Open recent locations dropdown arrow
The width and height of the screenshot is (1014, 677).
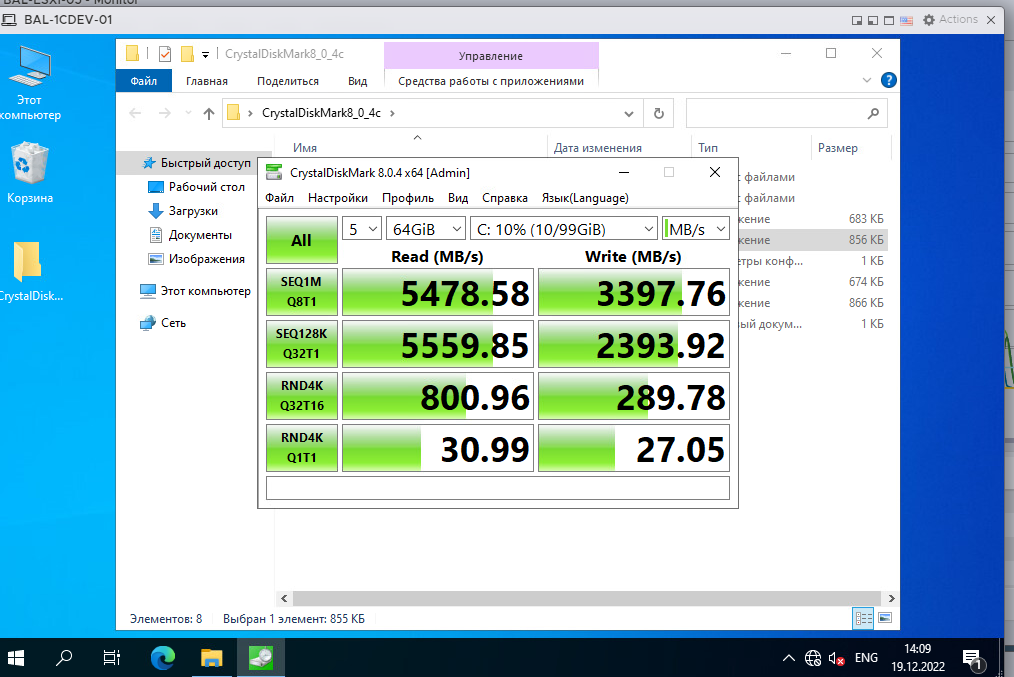point(188,113)
